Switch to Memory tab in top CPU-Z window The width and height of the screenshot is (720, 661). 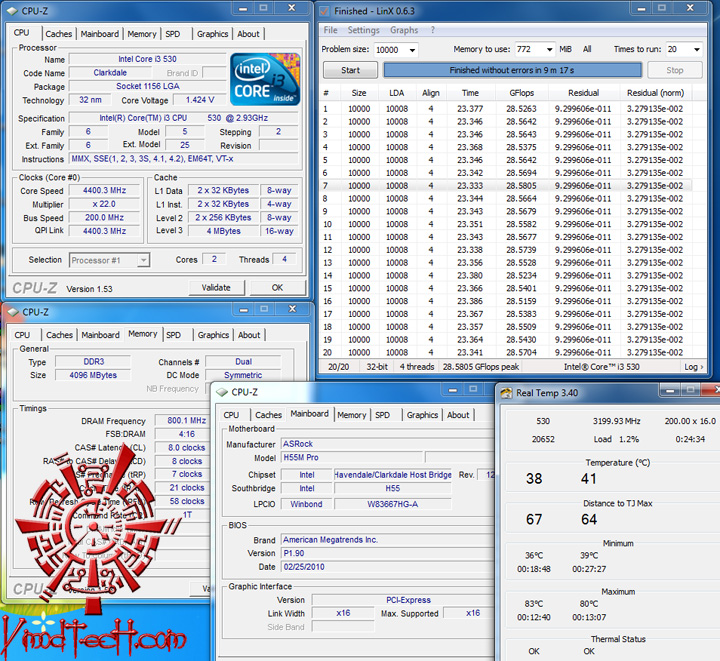pos(142,34)
